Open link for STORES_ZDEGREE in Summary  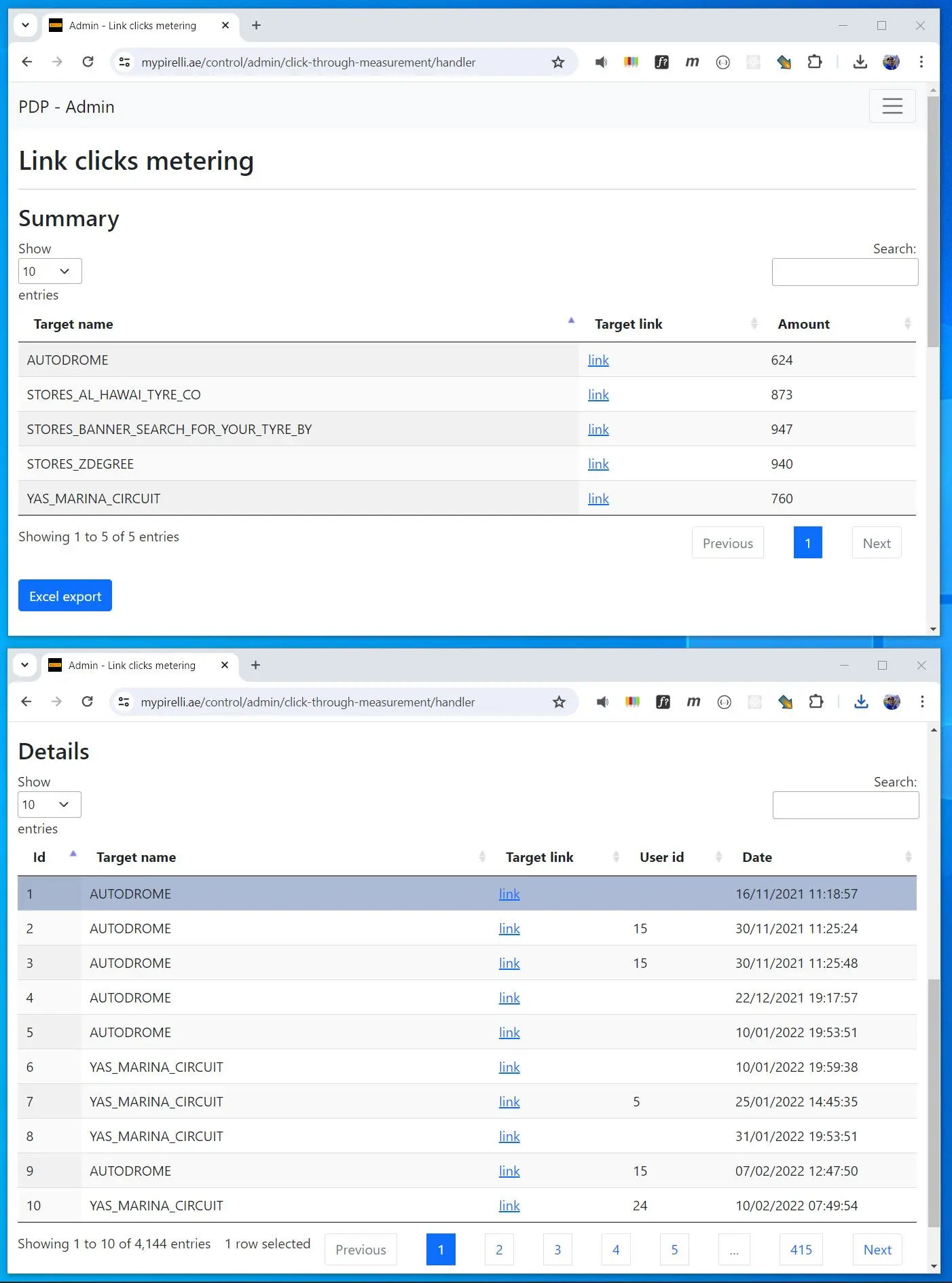pyautogui.click(x=598, y=464)
